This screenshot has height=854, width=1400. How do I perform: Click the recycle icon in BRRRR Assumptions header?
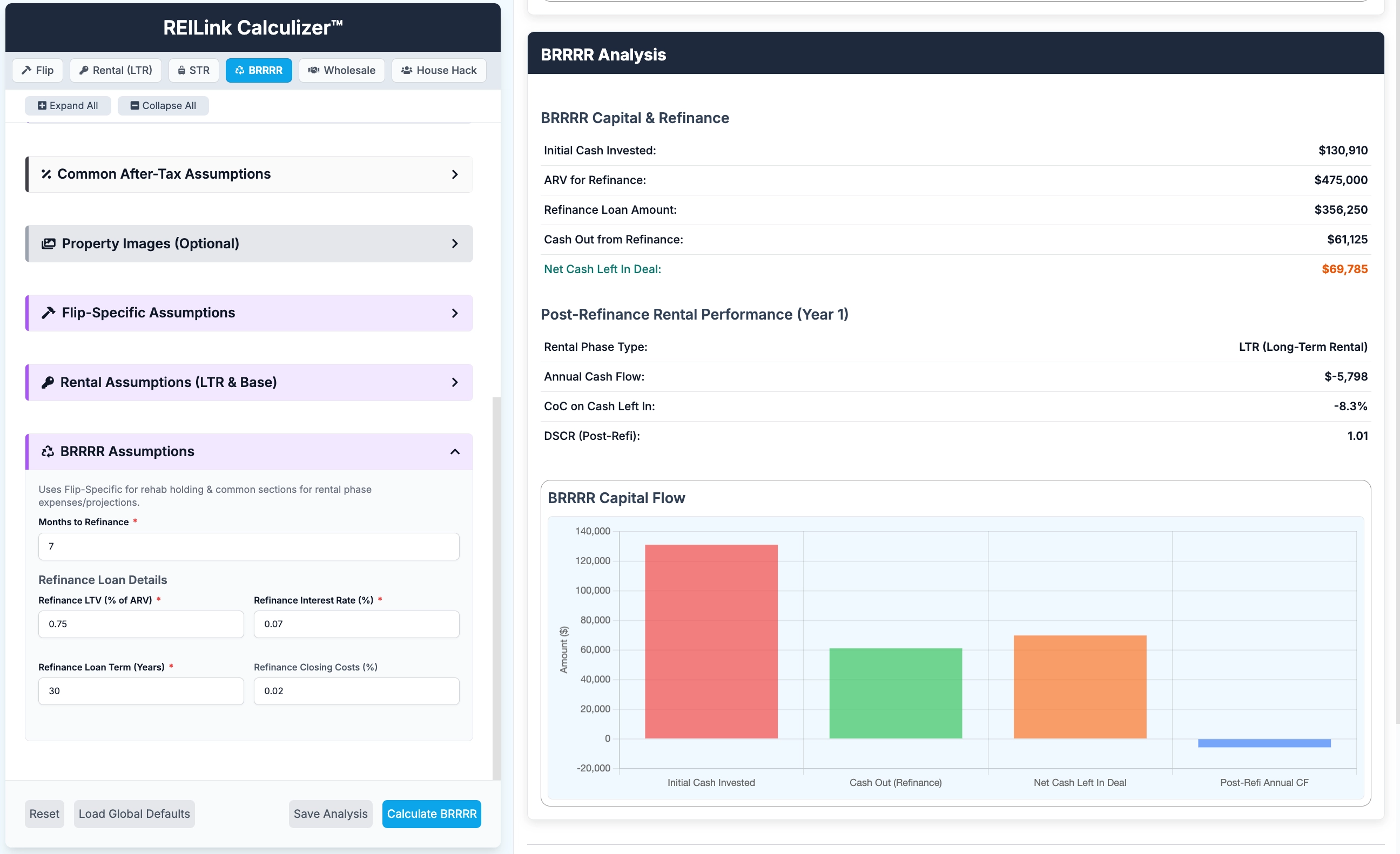[x=48, y=451]
